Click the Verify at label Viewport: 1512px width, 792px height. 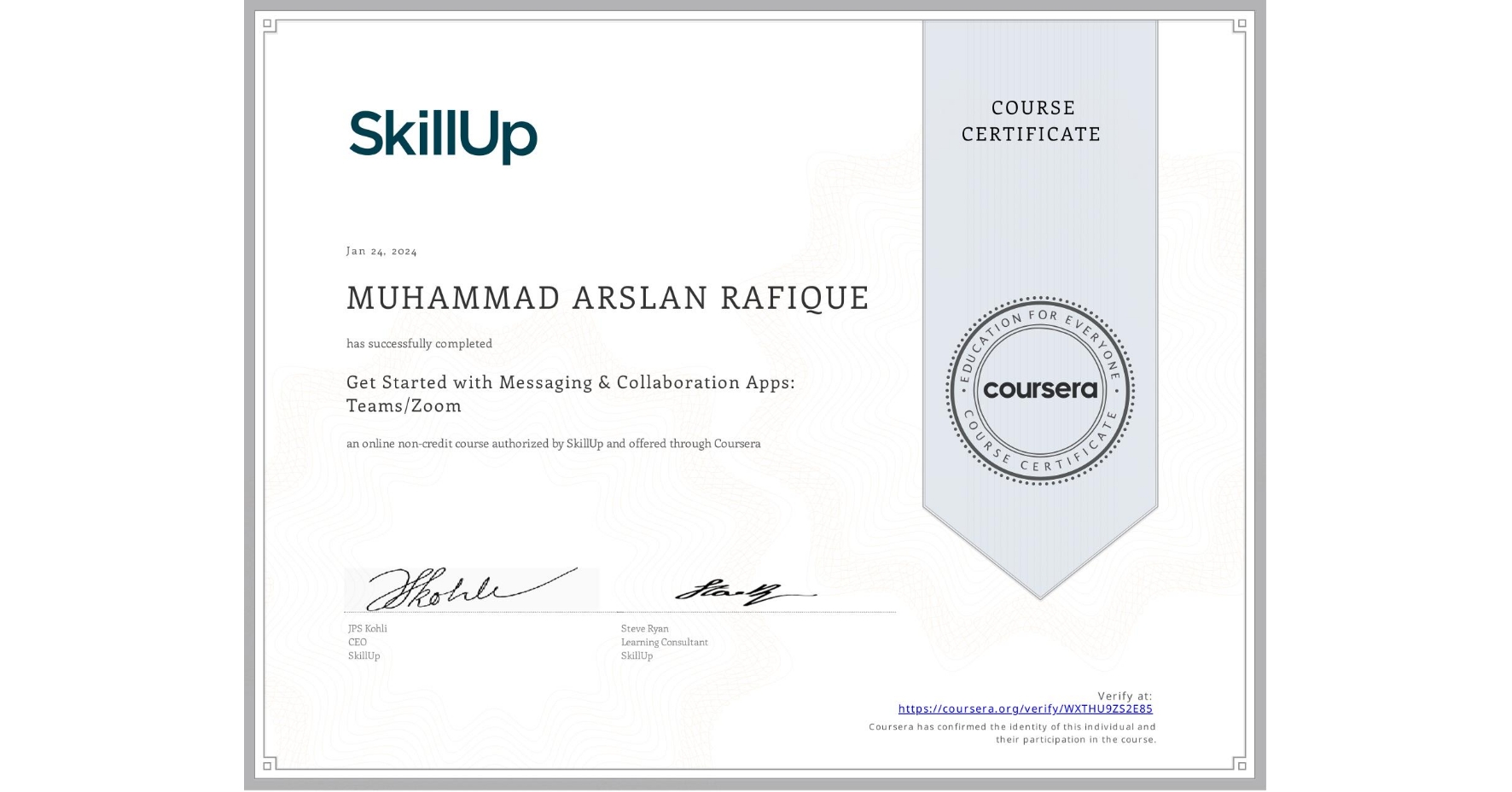1124,695
